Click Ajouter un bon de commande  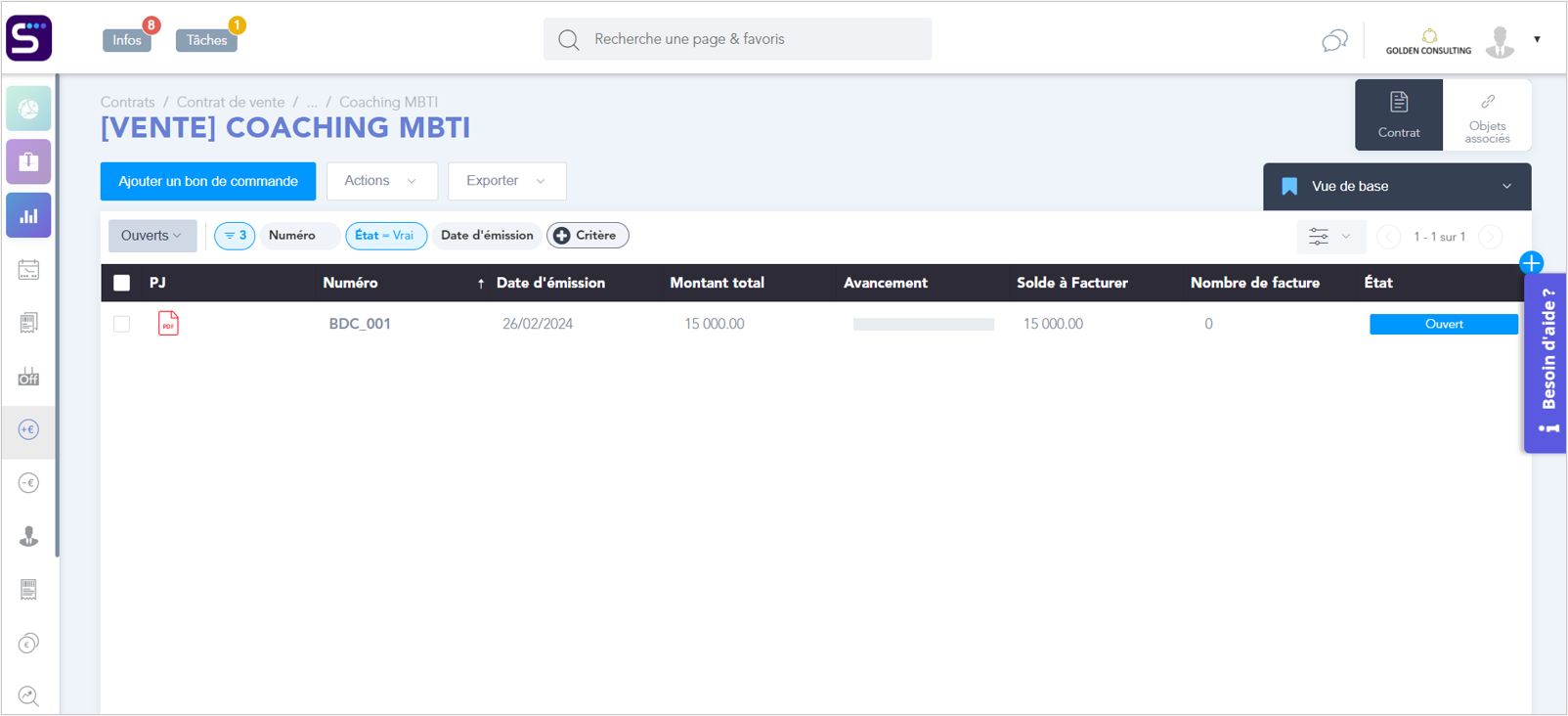coord(208,182)
